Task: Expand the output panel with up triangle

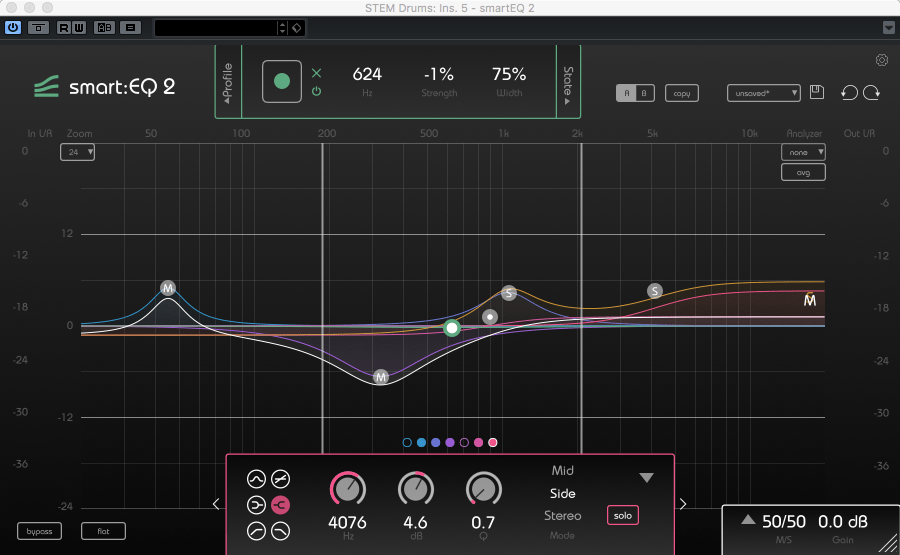Action: click(747, 519)
